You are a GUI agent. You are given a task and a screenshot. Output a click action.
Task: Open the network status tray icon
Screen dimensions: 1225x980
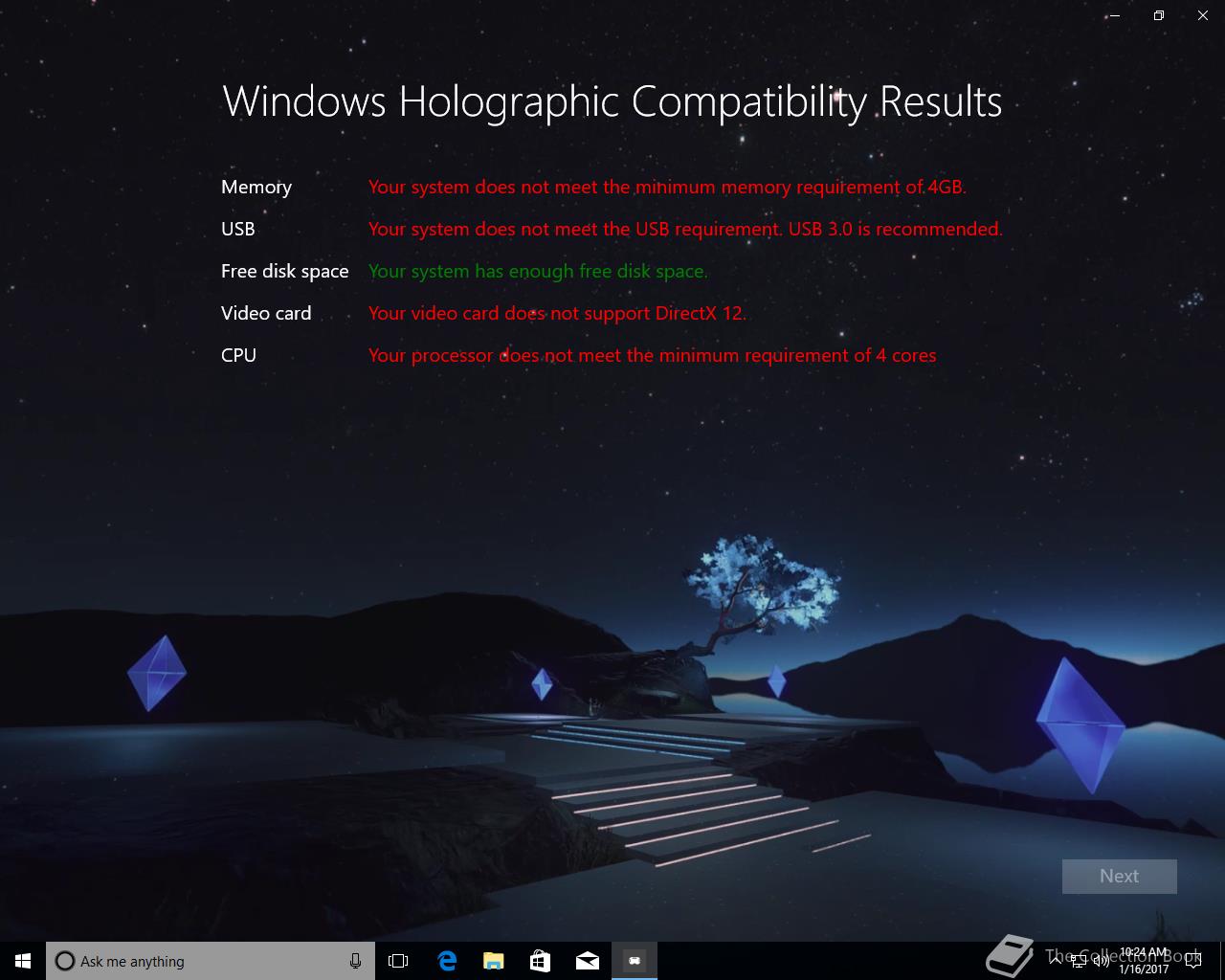click(1079, 961)
